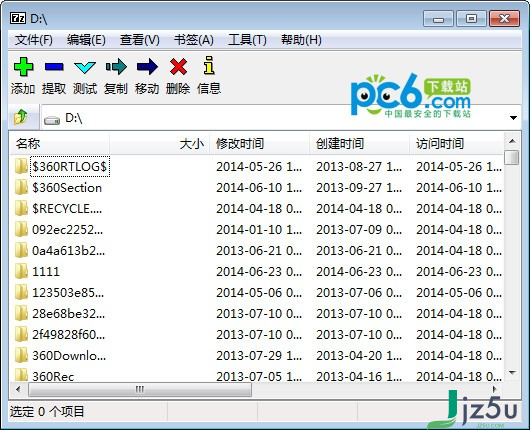Viewport: 530px width, 430px height.
Task: Select the $360RTLOG$ folder name
Action: 70,167
